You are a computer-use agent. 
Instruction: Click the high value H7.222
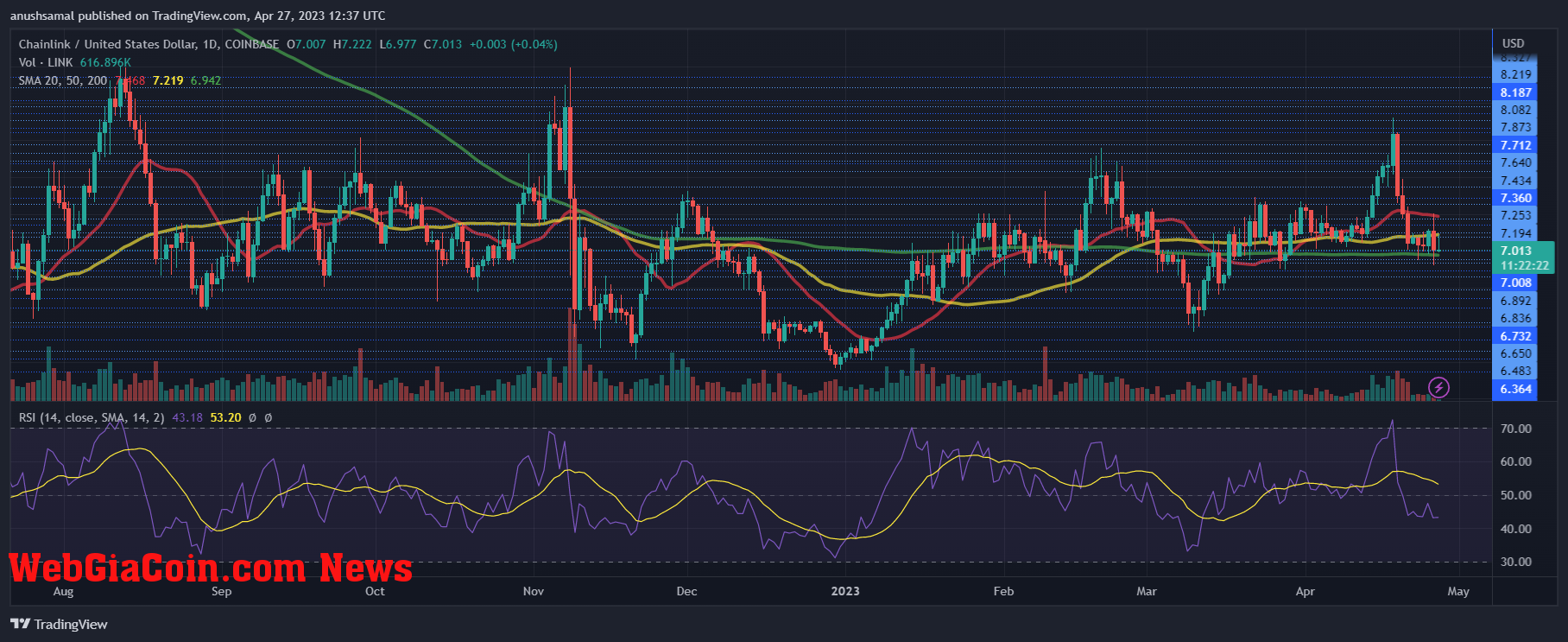[352, 44]
